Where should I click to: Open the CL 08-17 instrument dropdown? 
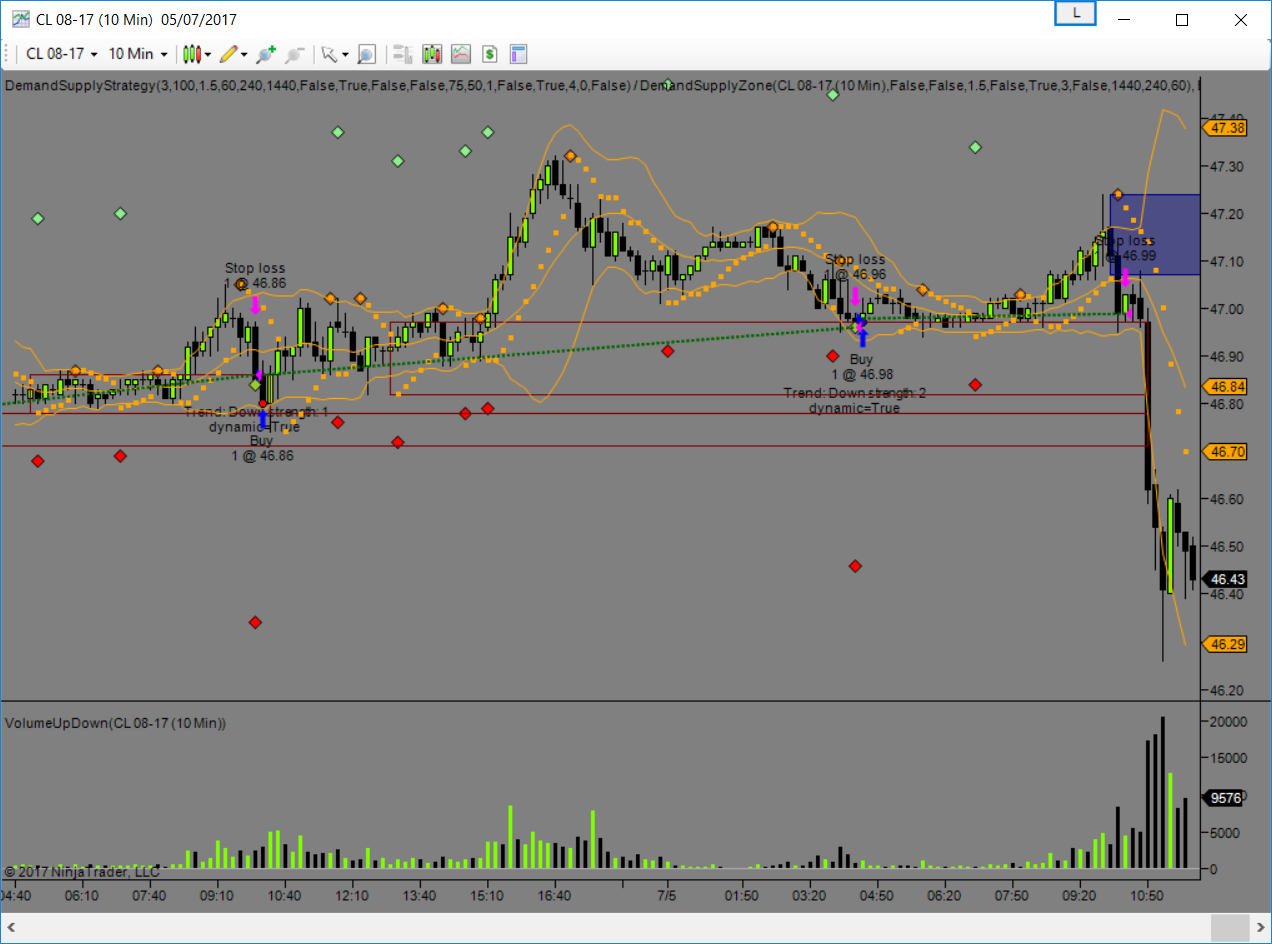click(x=61, y=54)
